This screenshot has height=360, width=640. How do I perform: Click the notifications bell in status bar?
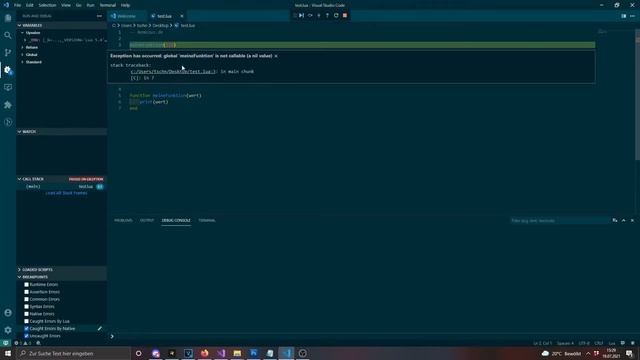coord(633,343)
